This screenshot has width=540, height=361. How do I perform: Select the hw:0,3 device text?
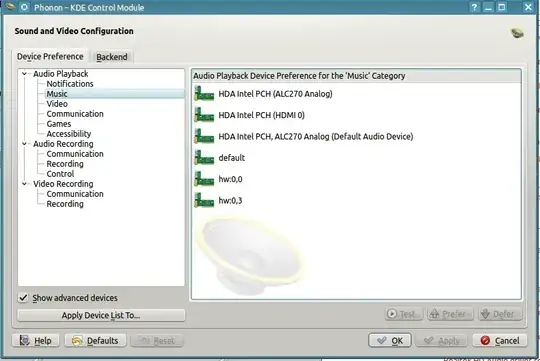230,200
